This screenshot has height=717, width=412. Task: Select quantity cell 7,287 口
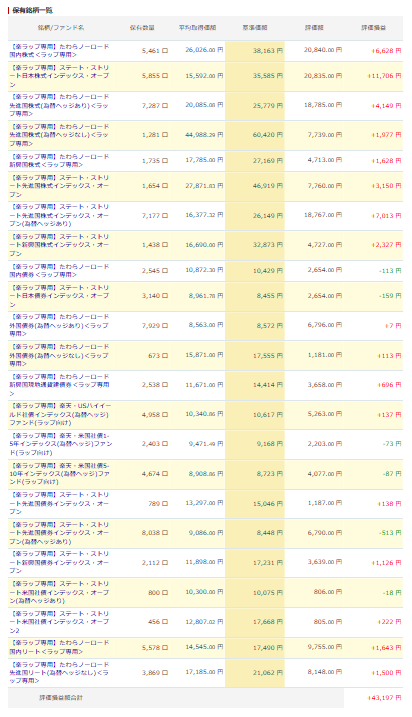[155, 106]
